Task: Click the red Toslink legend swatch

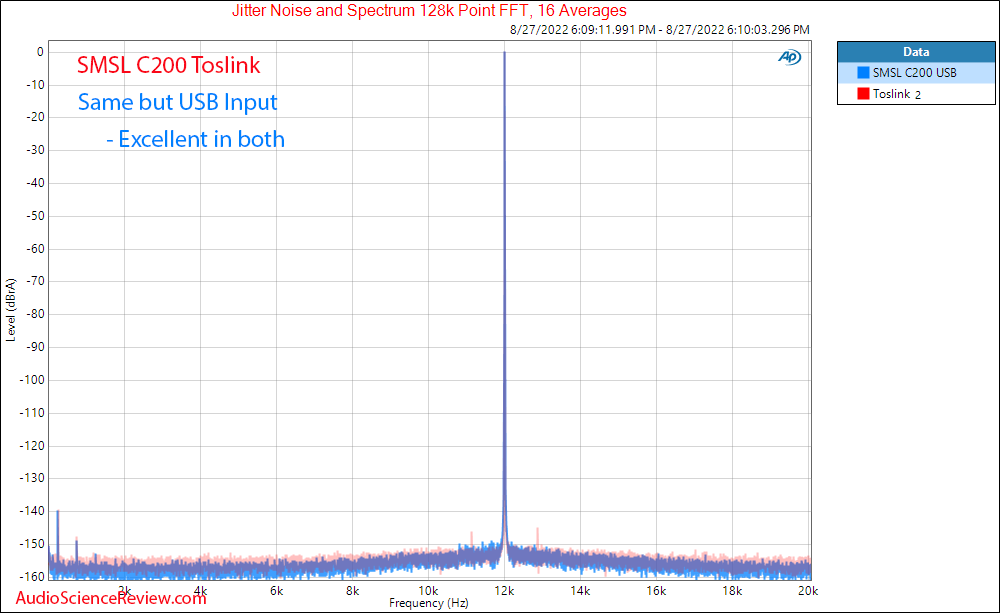Action: 863,94
